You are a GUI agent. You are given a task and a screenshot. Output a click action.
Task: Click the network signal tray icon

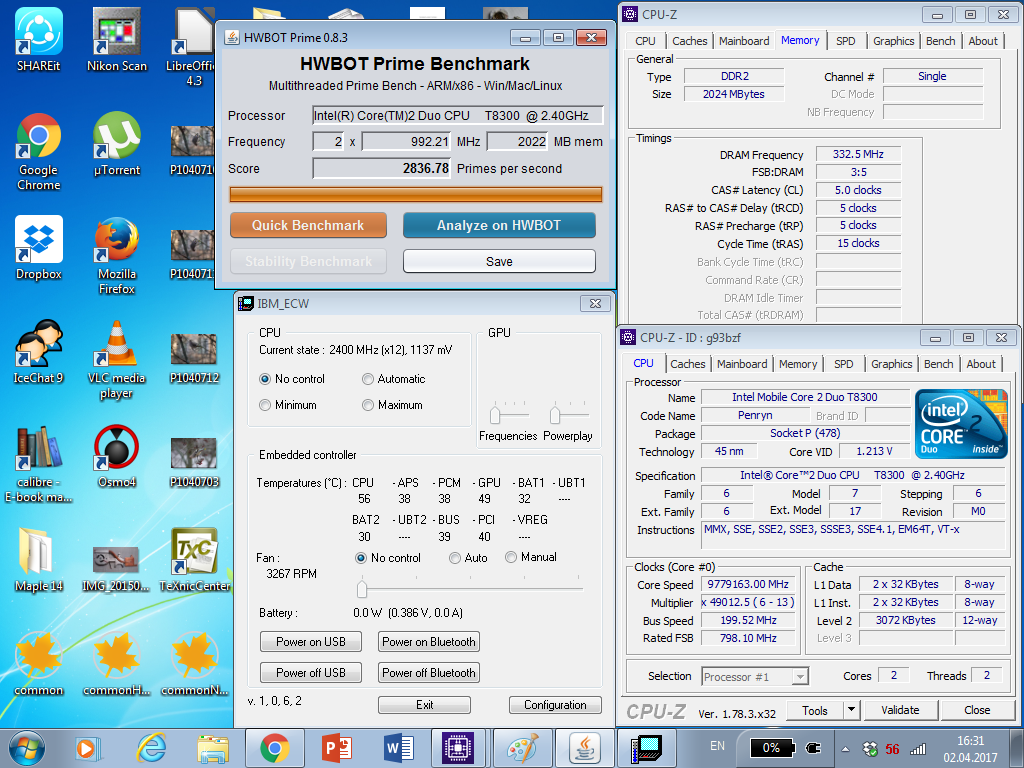[x=918, y=749]
